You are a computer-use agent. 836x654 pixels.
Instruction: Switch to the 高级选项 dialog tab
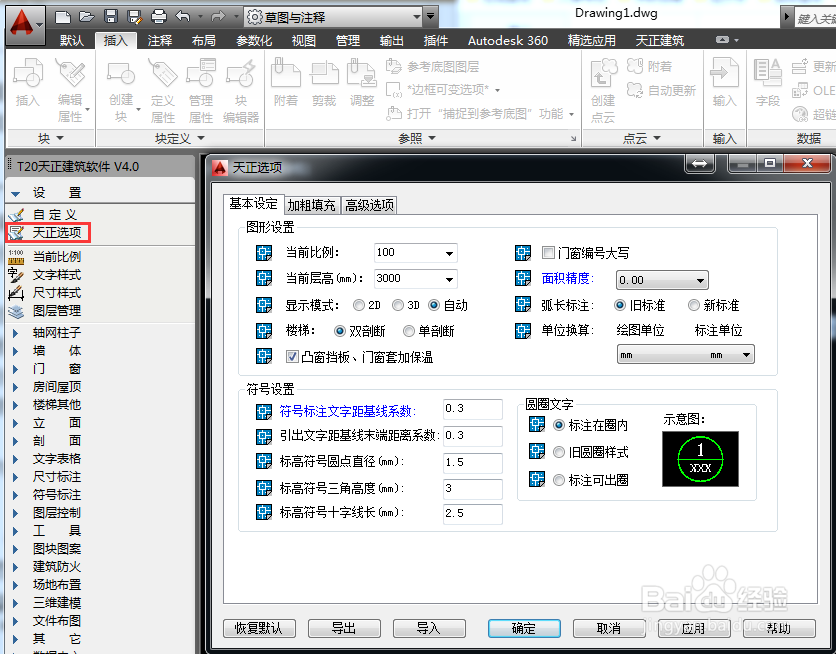(x=369, y=205)
